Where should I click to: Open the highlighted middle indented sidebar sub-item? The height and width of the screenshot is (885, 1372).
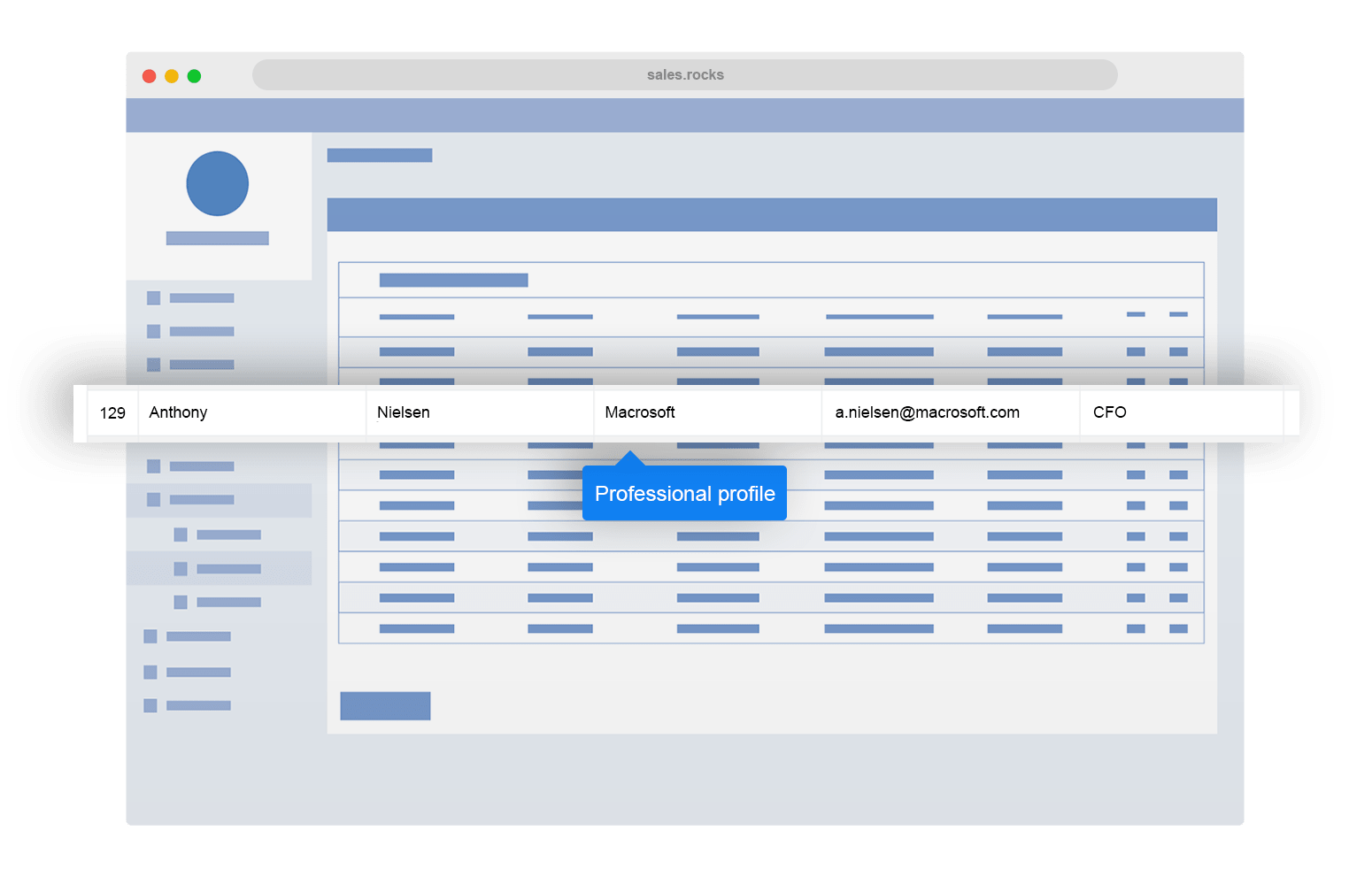click(x=228, y=569)
